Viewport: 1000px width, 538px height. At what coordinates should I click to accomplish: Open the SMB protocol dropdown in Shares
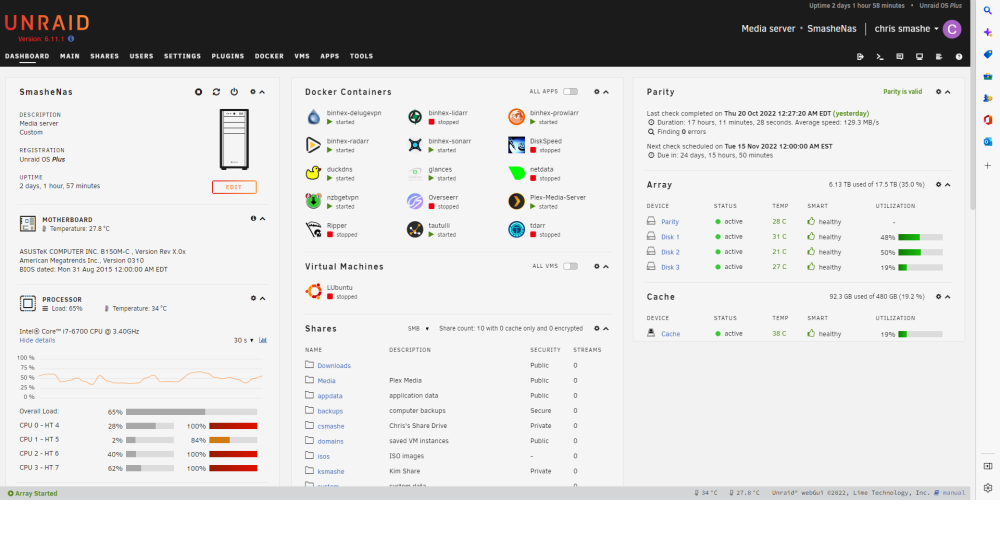[418, 329]
